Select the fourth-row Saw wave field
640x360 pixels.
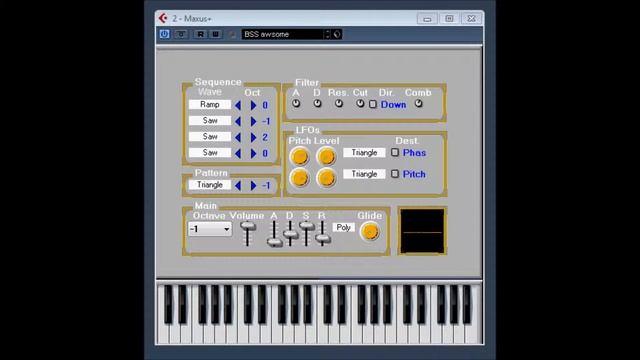tap(210, 153)
